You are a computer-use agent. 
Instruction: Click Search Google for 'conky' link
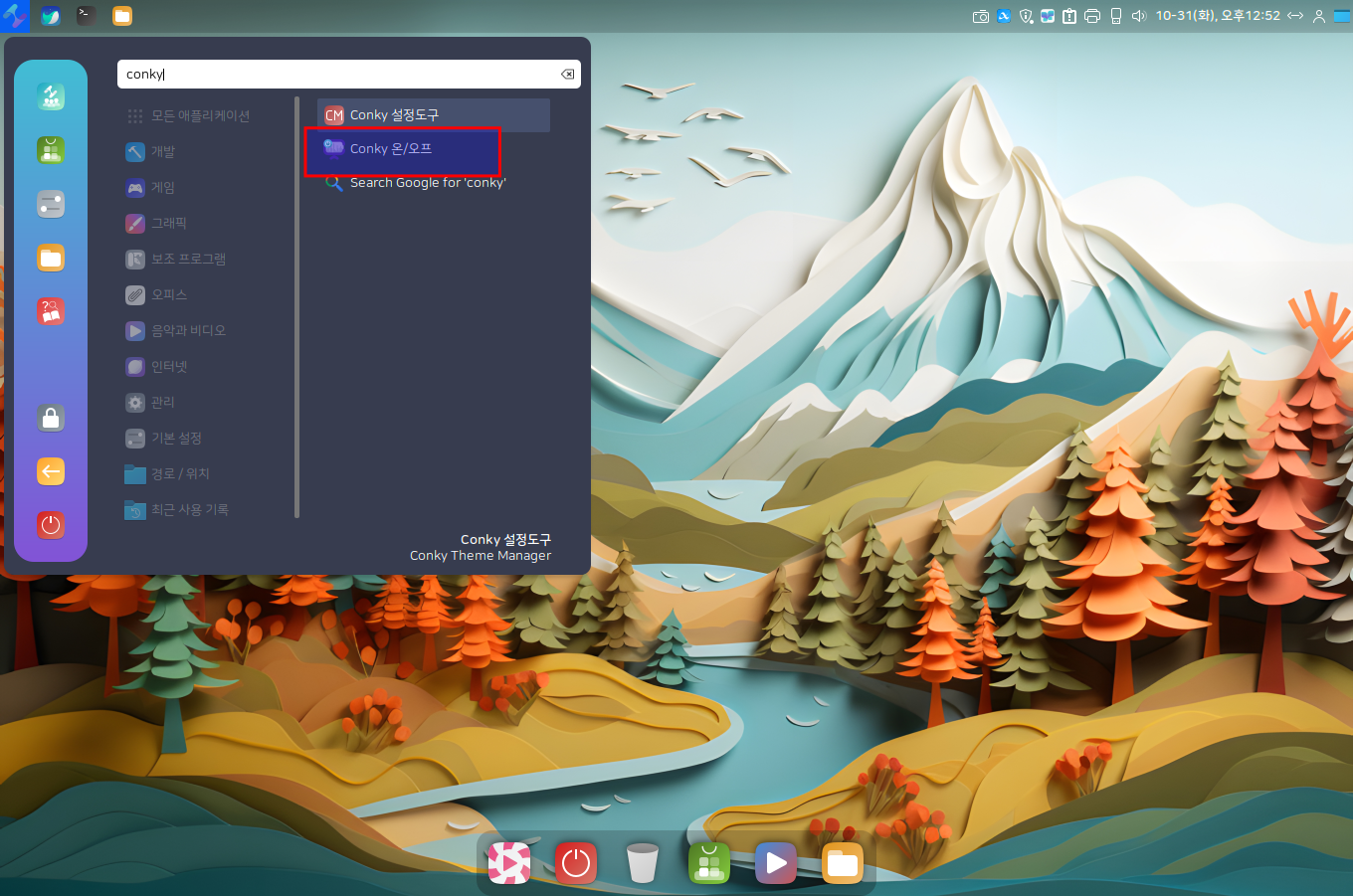pyautogui.click(x=427, y=183)
